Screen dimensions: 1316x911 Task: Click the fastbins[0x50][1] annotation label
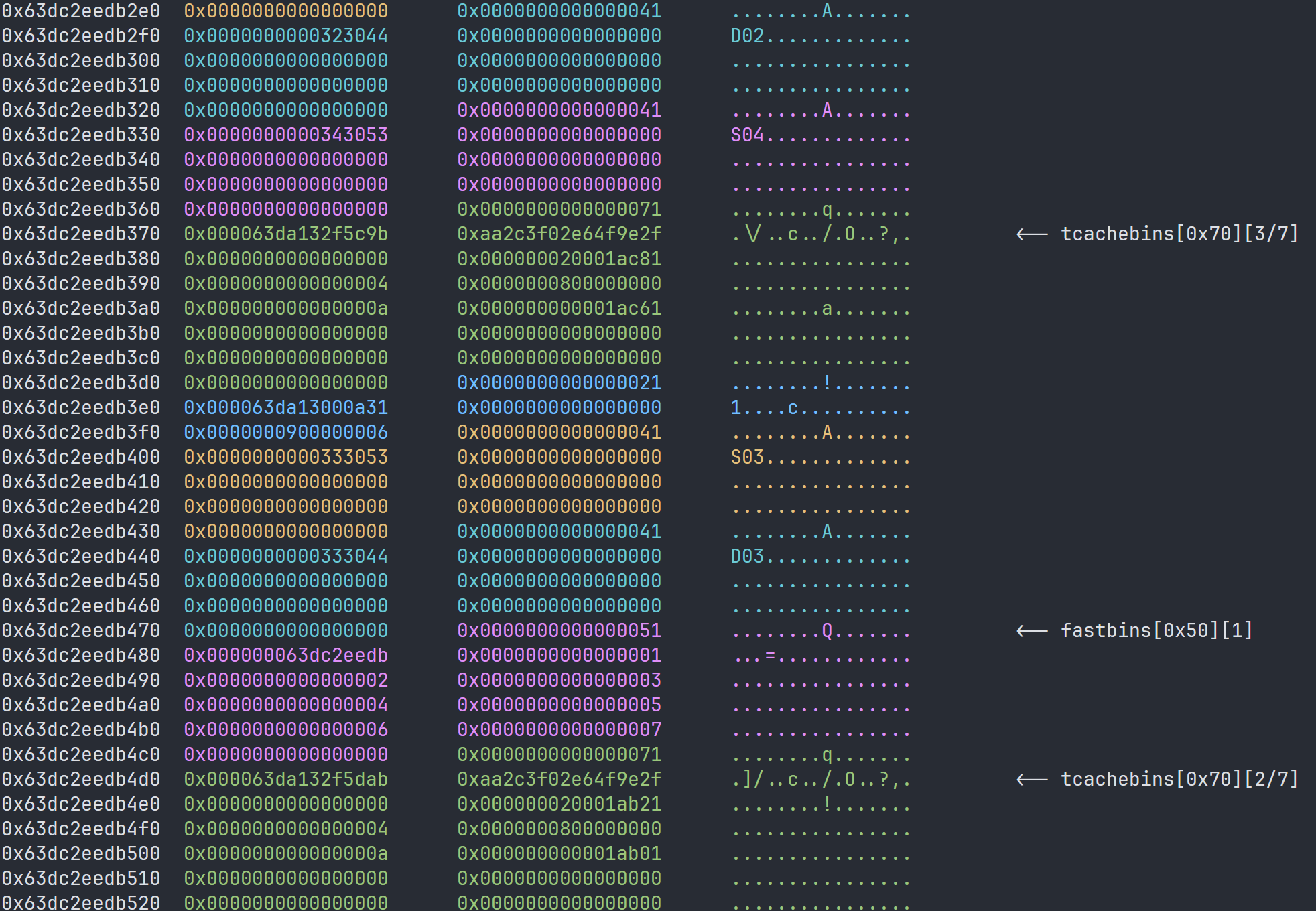(x=1157, y=630)
